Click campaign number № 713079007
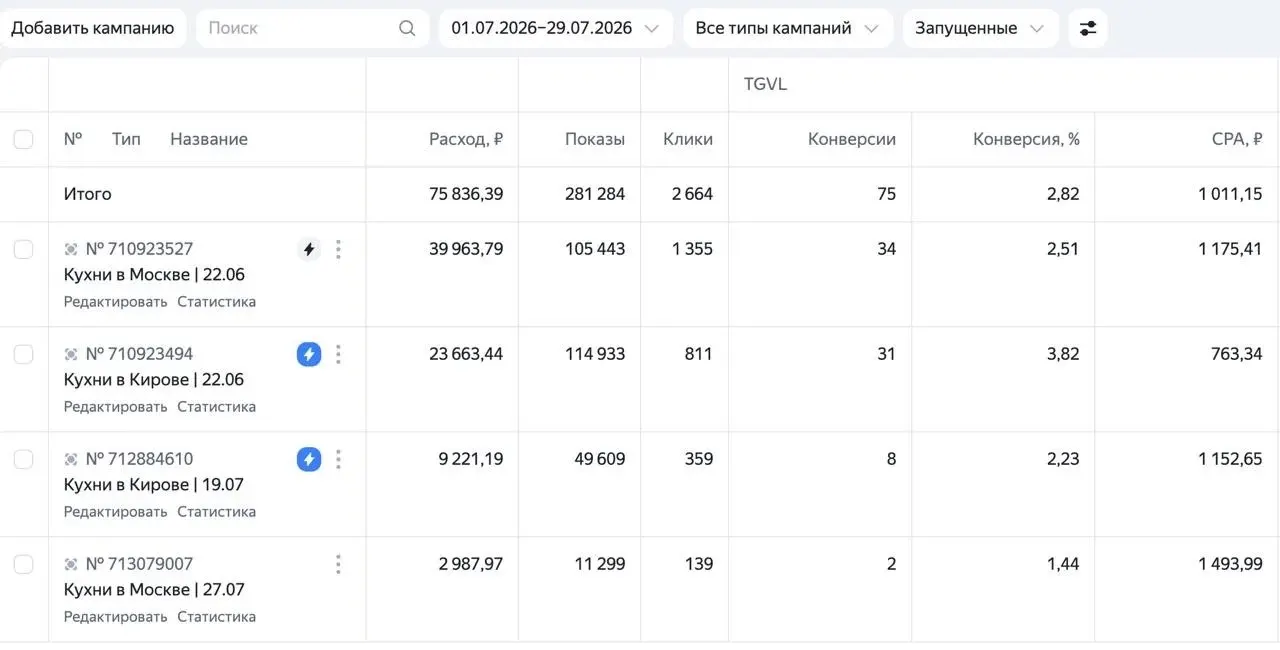Viewport: 1280px width, 650px height. 139,564
